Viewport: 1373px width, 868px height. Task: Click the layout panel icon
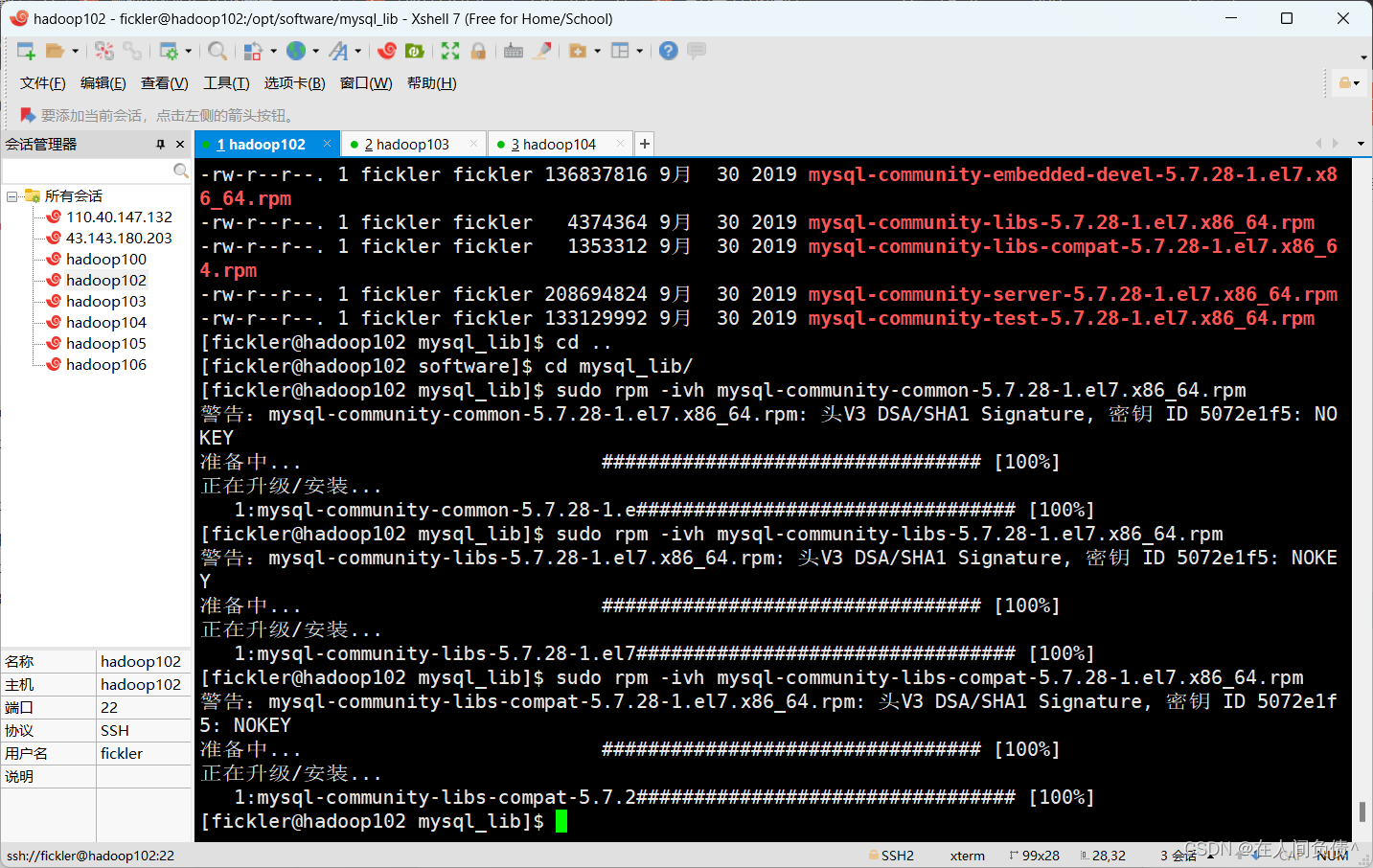pyautogui.click(x=620, y=51)
